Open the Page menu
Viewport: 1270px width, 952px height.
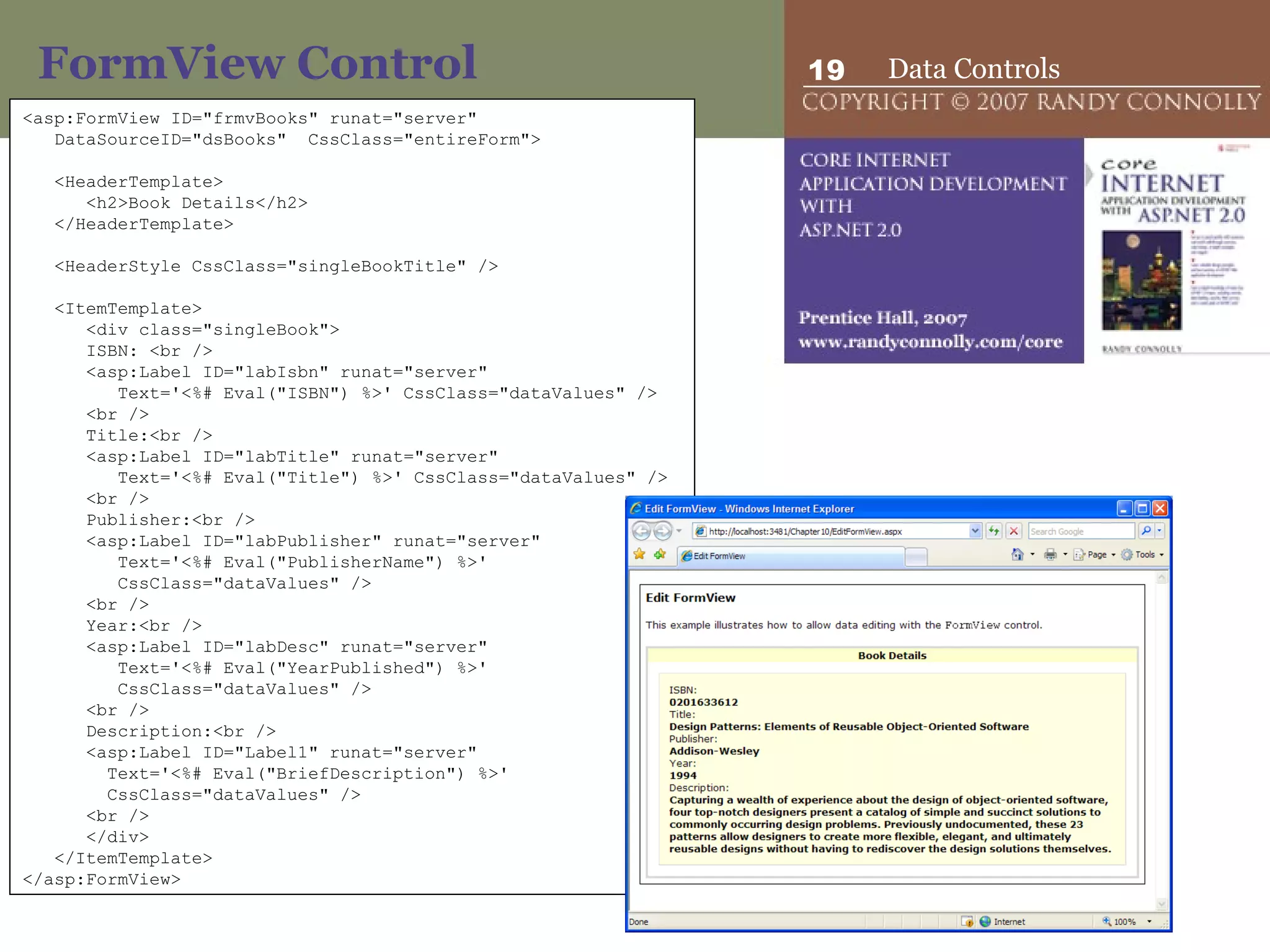click(x=1095, y=555)
